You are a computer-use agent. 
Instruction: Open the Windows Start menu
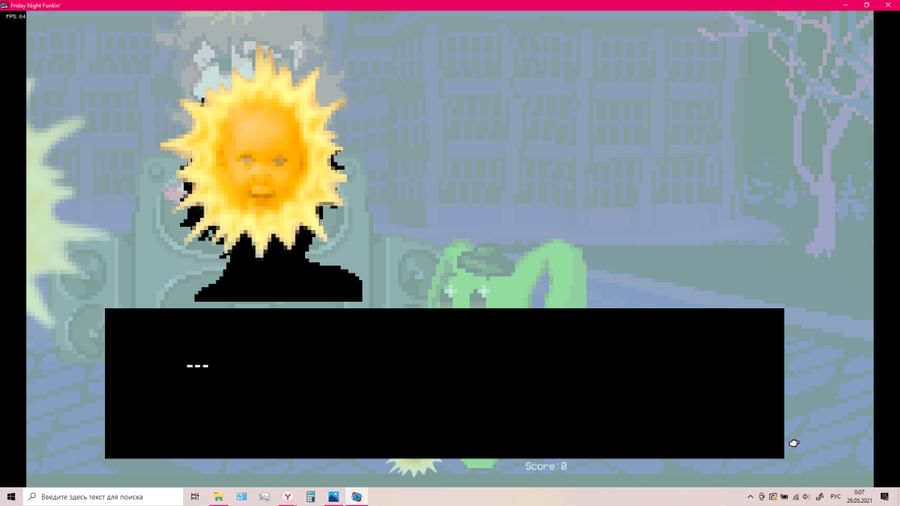11,497
